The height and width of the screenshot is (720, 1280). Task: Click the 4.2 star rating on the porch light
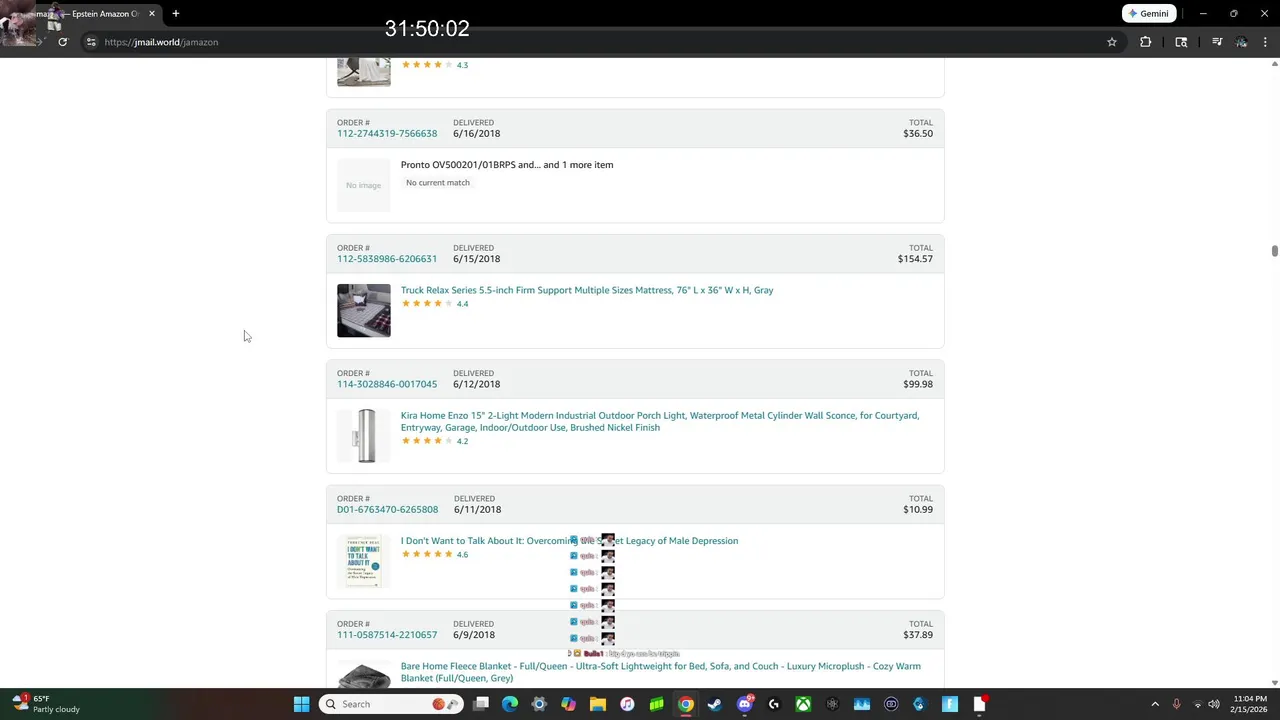435,441
